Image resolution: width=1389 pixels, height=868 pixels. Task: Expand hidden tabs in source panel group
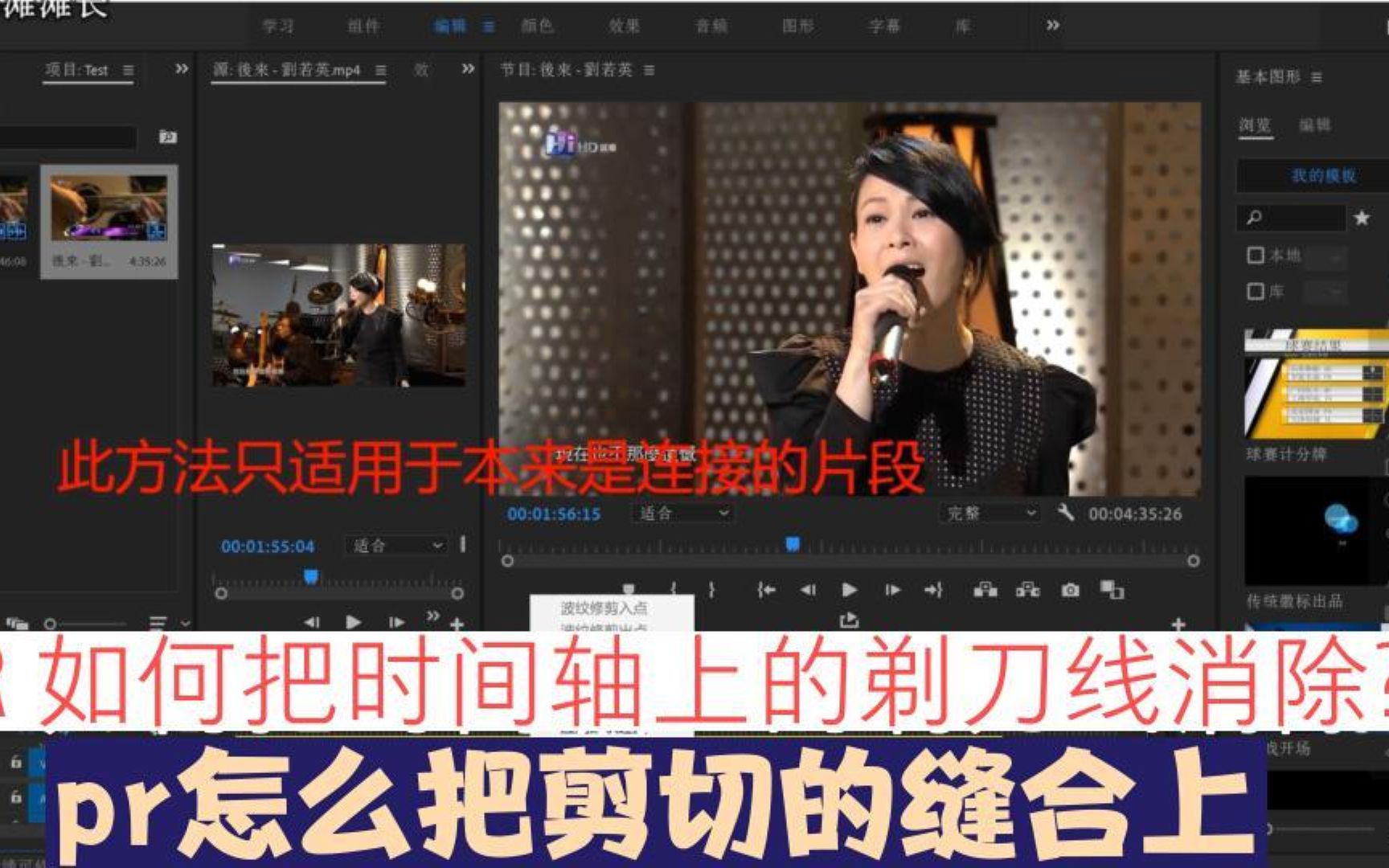[x=468, y=69]
